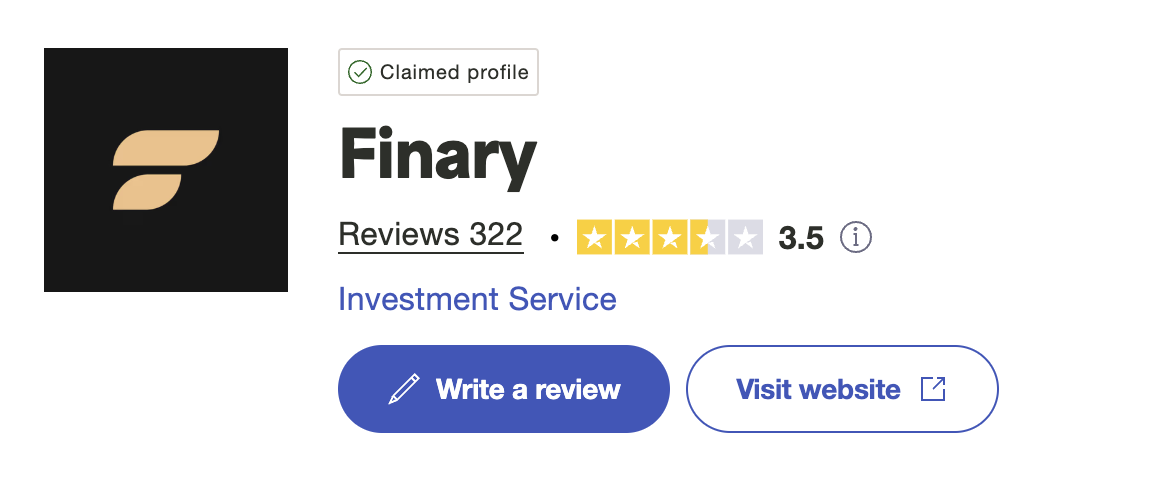Click the Claimed profile badge label
The image size is (1158, 478).
454,73
